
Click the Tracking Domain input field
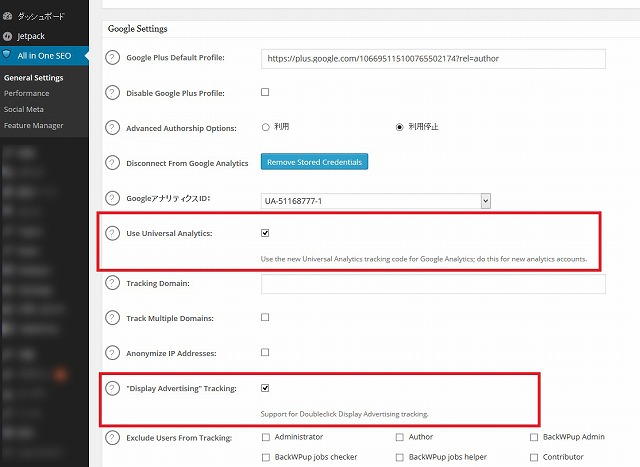pyautogui.click(x=433, y=284)
